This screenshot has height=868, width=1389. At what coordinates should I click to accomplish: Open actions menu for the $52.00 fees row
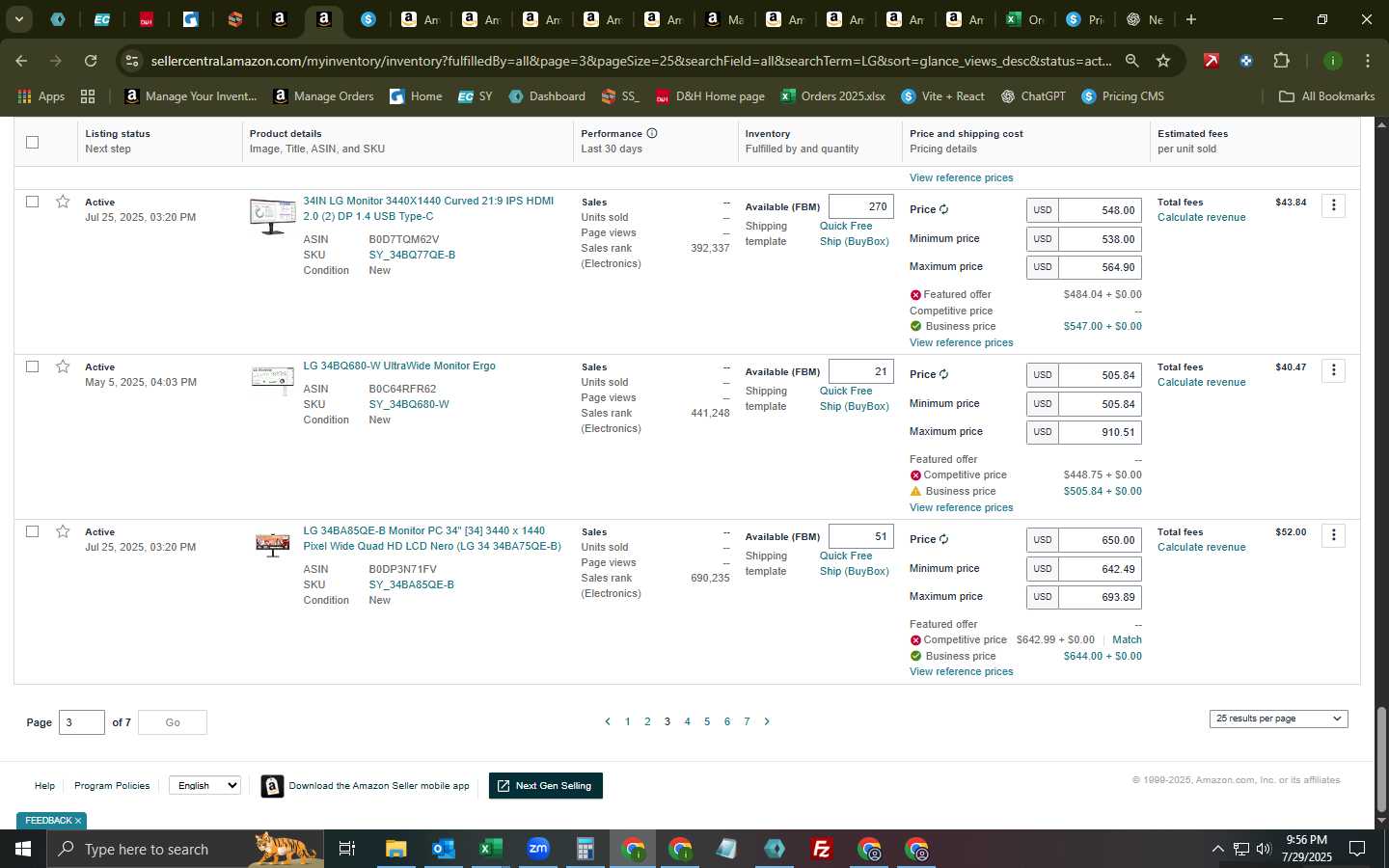[1334, 535]
